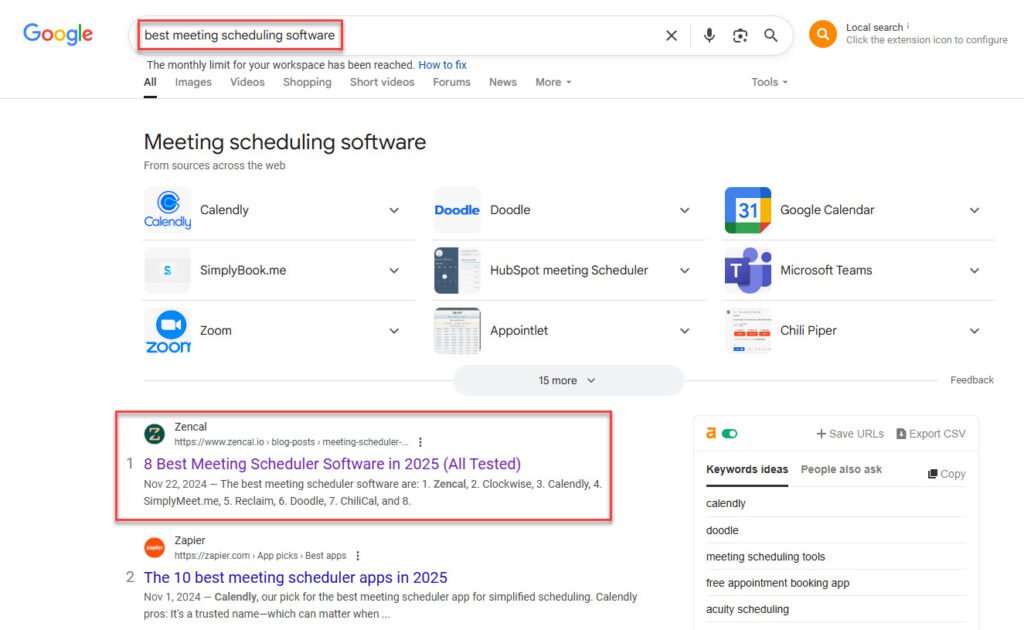Expand the Zoom entry

(x=394, y=331)
